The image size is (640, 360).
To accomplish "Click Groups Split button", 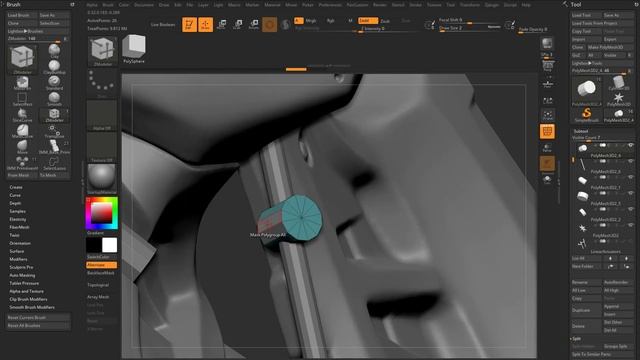I will coord(618,347).
